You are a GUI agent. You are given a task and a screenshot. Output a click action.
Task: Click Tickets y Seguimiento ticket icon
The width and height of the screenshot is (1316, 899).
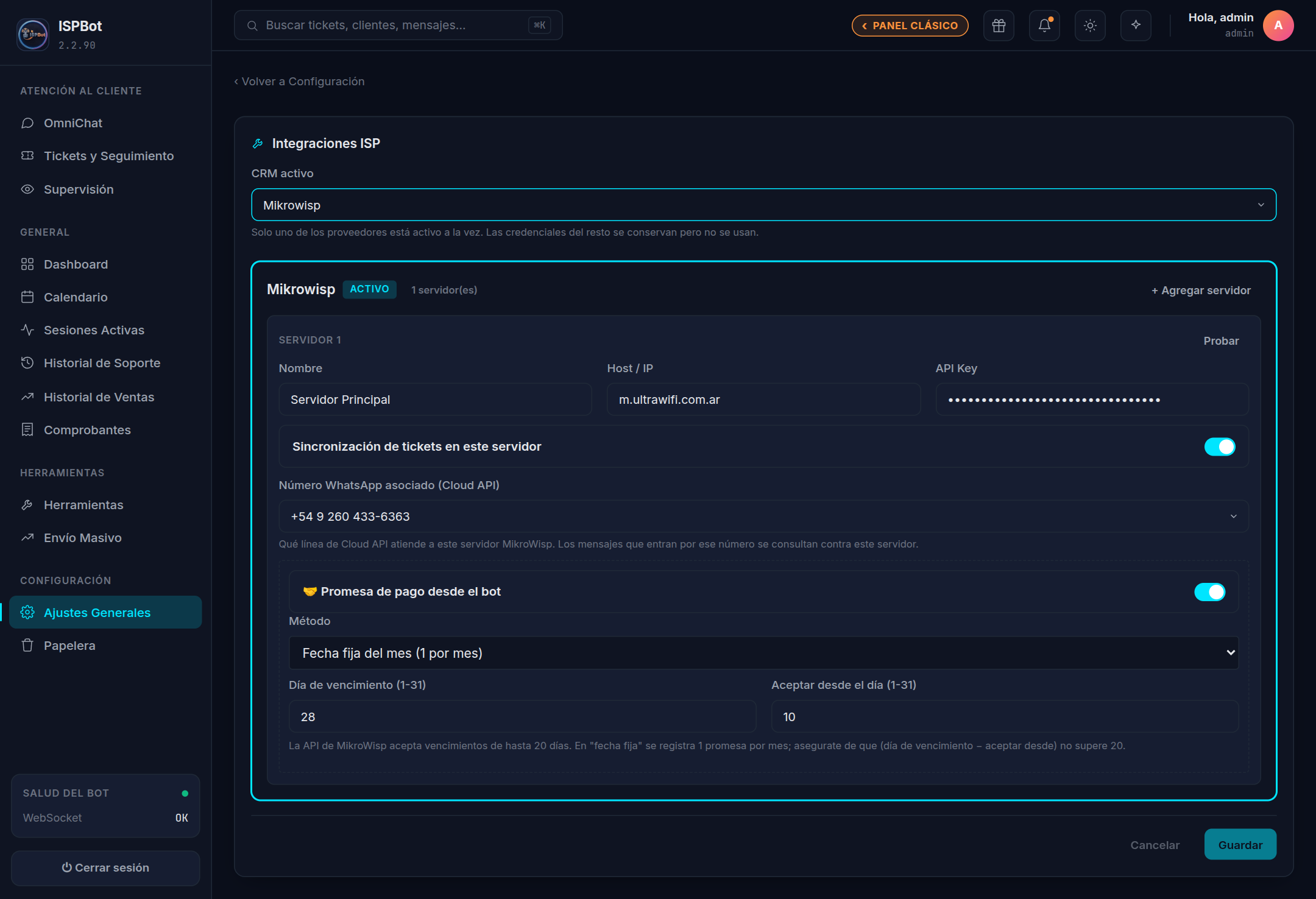point(27,156)
